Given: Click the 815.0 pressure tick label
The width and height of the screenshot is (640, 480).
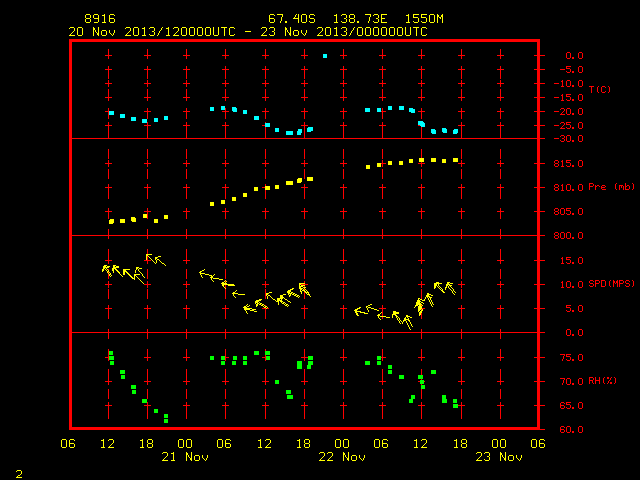Looking at the screenshot, I should click(568, 164).
